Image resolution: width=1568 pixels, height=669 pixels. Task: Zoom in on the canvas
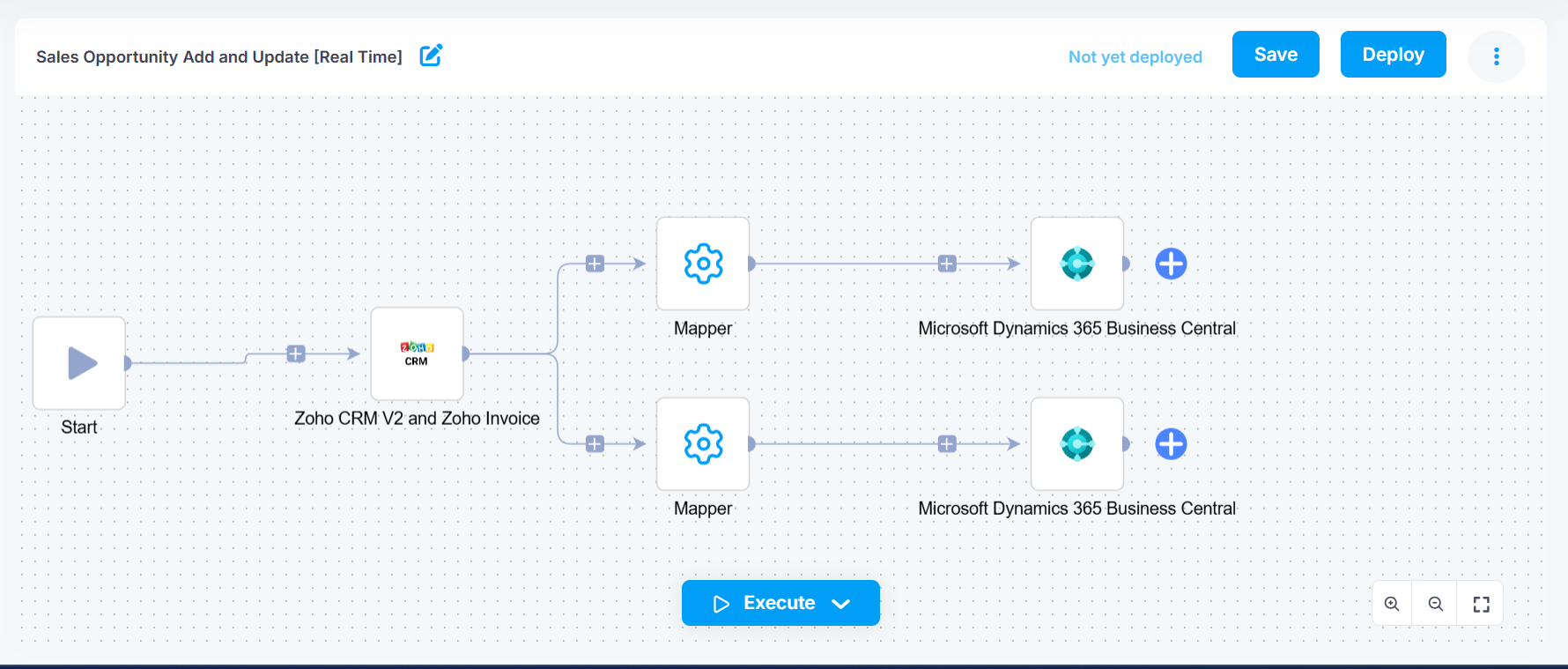(x=1392, y=604)
